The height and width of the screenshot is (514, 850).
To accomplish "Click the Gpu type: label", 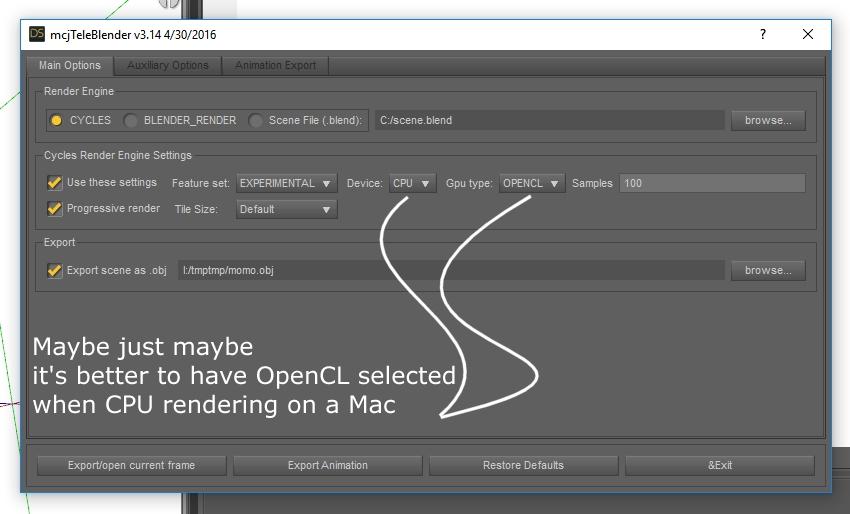I will click(x=469, y=183).
